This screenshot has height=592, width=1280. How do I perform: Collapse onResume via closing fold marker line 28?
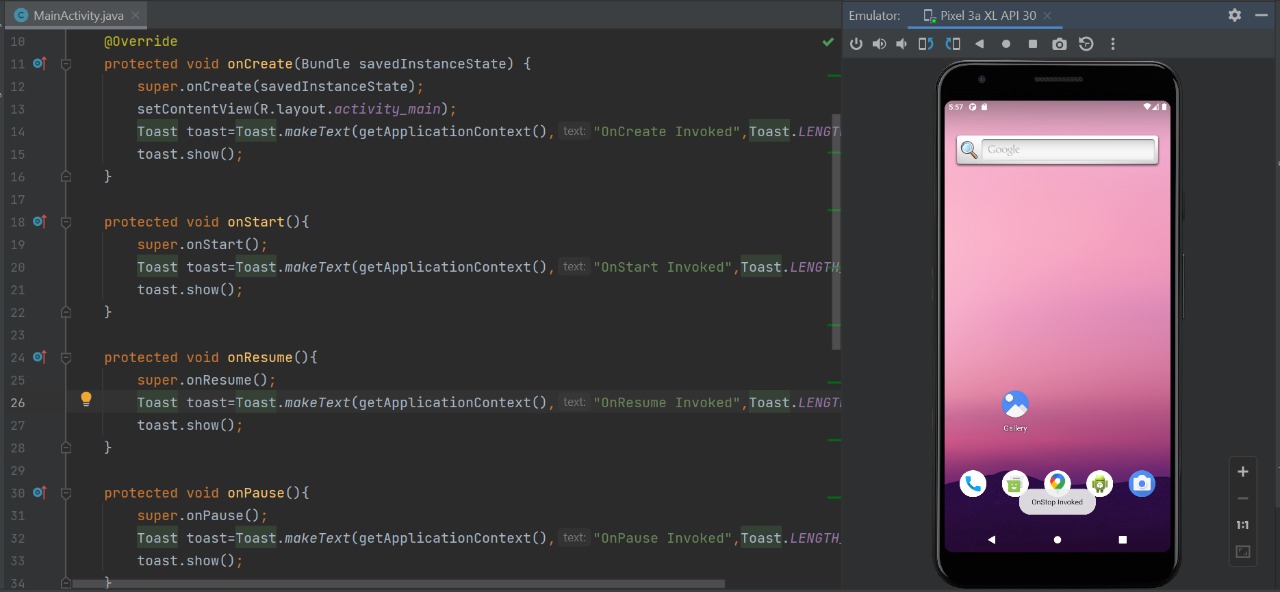pyautogui.click(x=66, y=448)
